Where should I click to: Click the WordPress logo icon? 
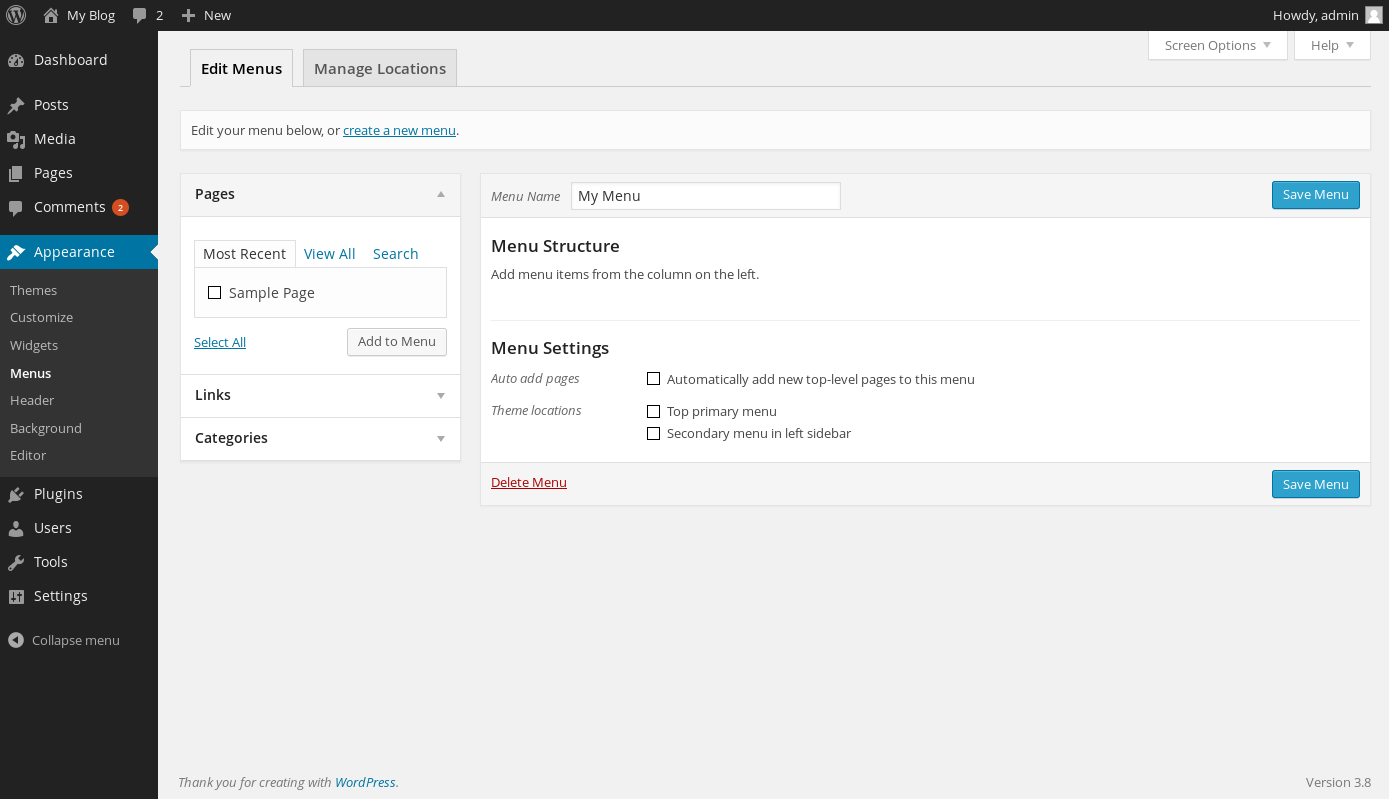[16, 15]
